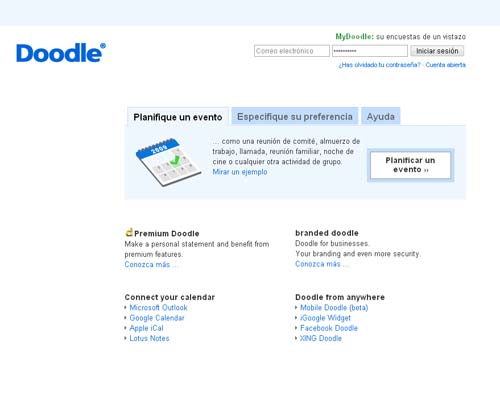Click the Planificar un evento button

[410, 165]
